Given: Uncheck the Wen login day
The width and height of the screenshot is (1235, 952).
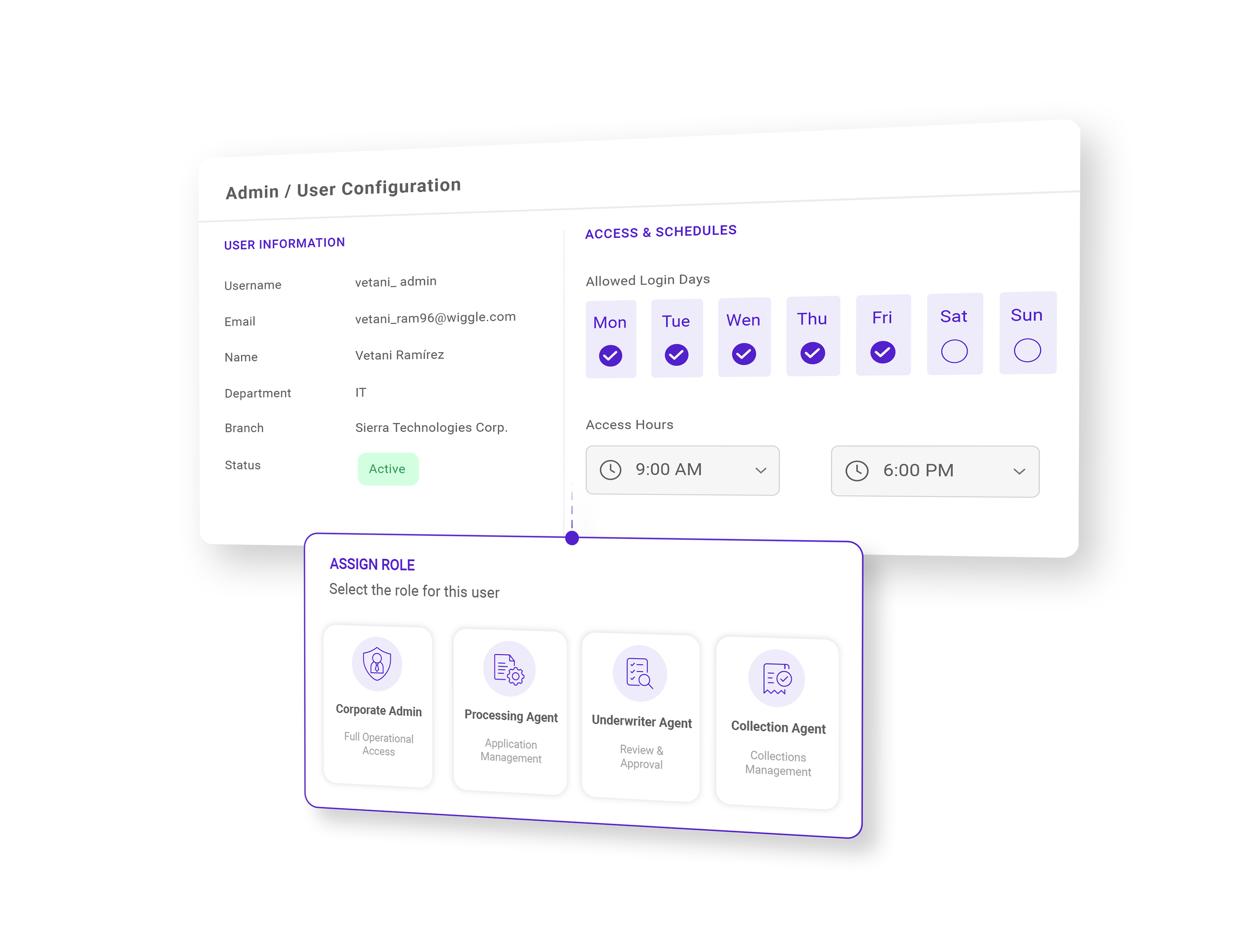Looking at the screenshot, I should (744, 354).
